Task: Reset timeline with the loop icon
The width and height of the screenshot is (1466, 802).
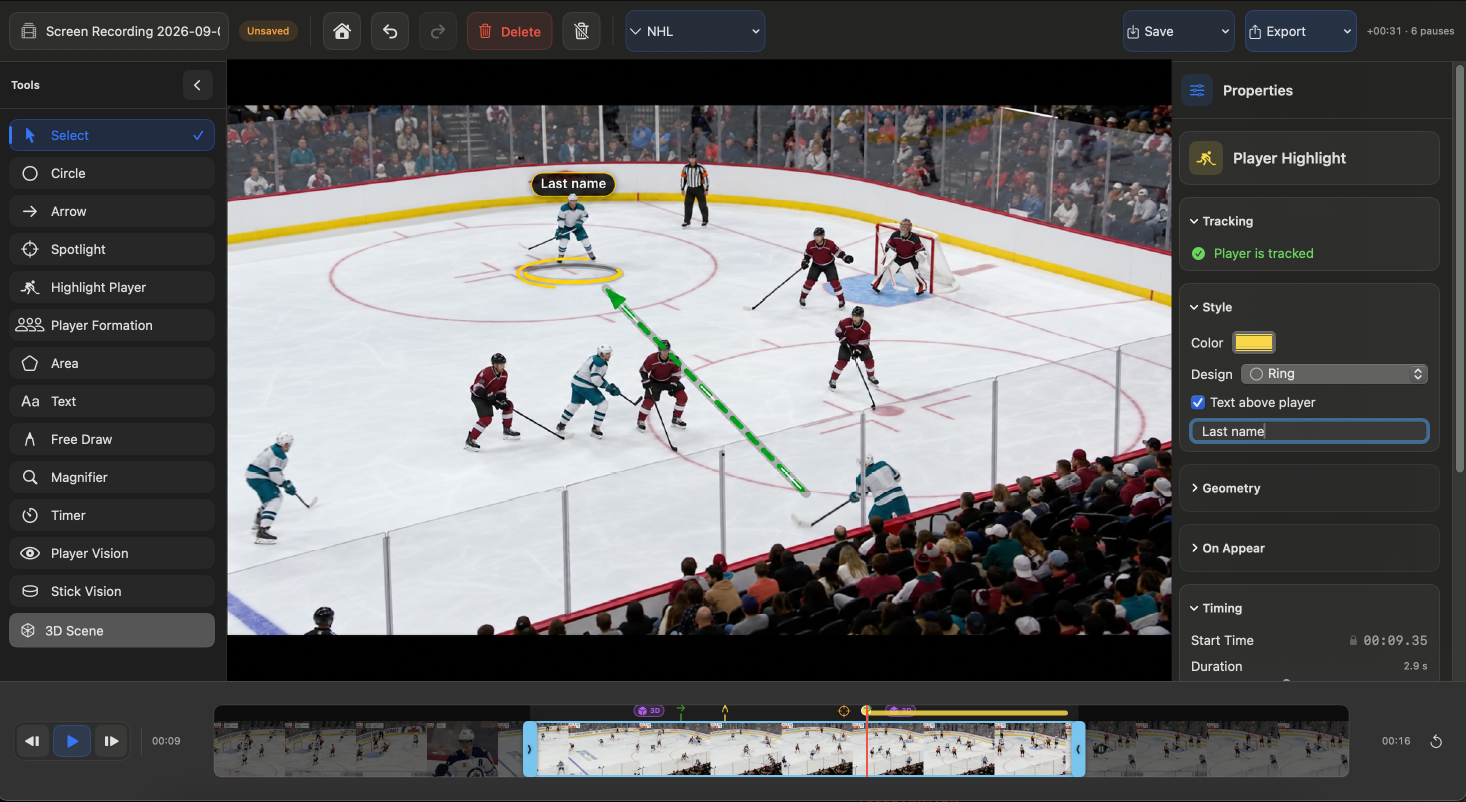Action: (1436, 741)
